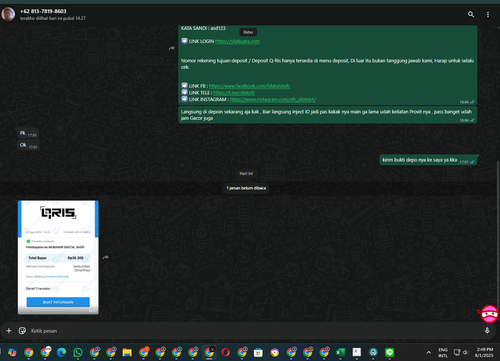500x361 pixels.
Task: Select the 'kirim bukti depo nya' message
Action: pyautogui.click(x=429, y=160)
